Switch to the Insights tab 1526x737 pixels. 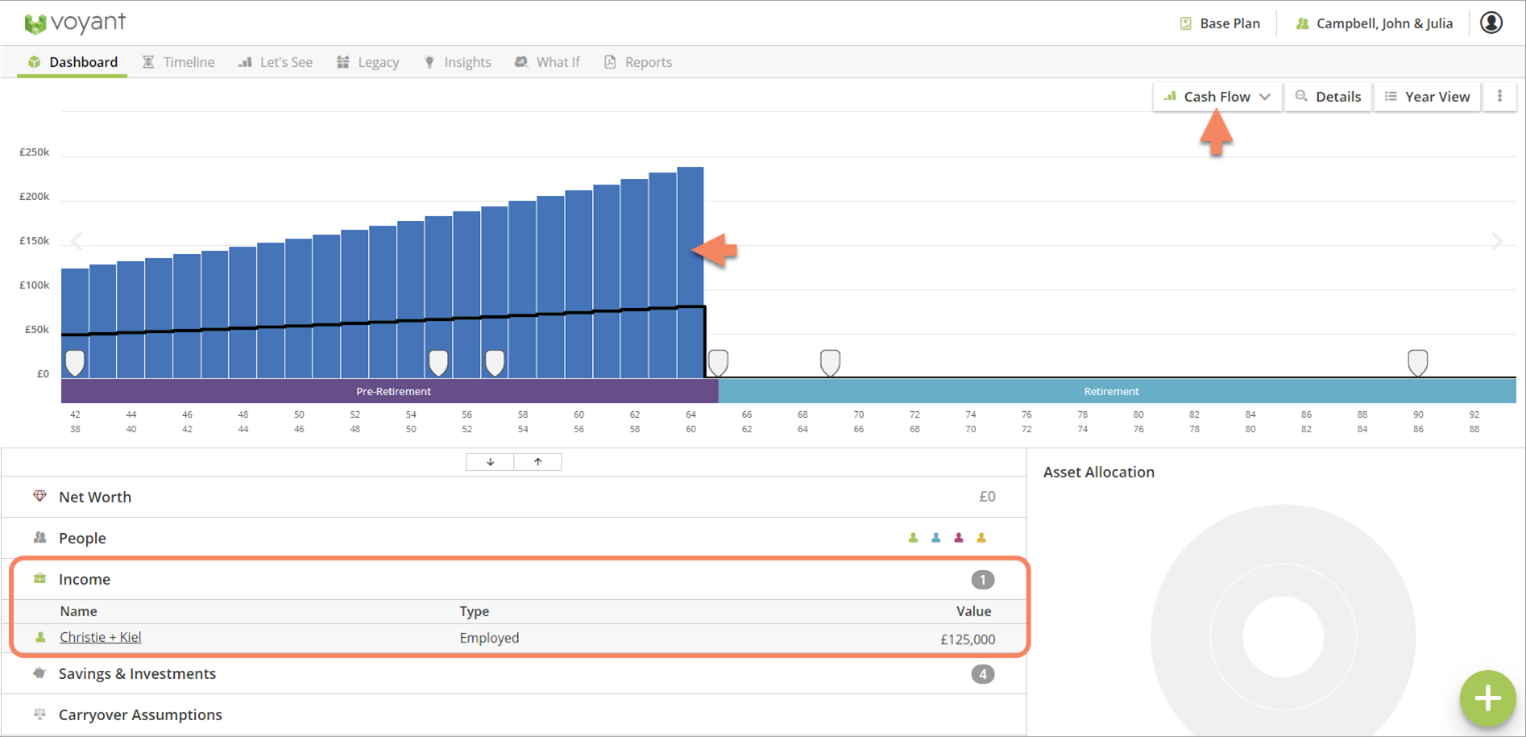[x=457, y=61]
